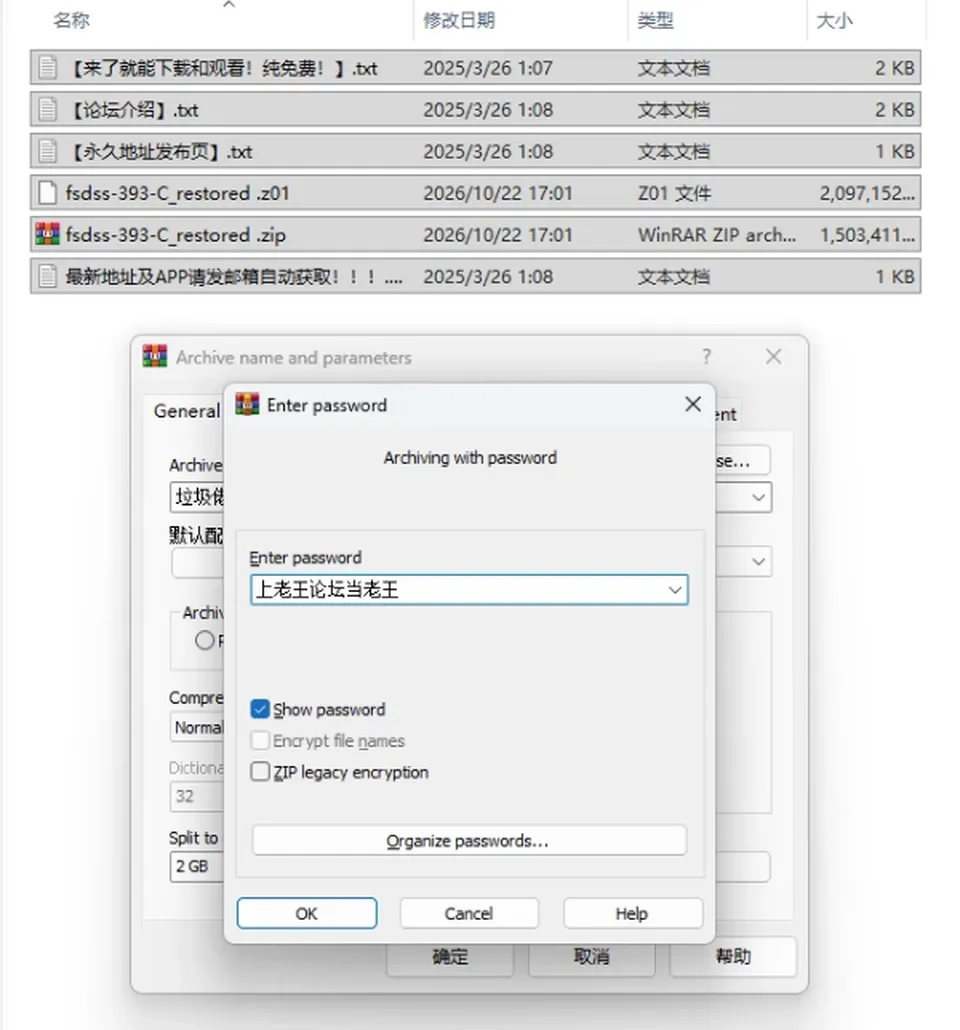
Task: Open Organize passwords...
Action: tap(469, 840)
